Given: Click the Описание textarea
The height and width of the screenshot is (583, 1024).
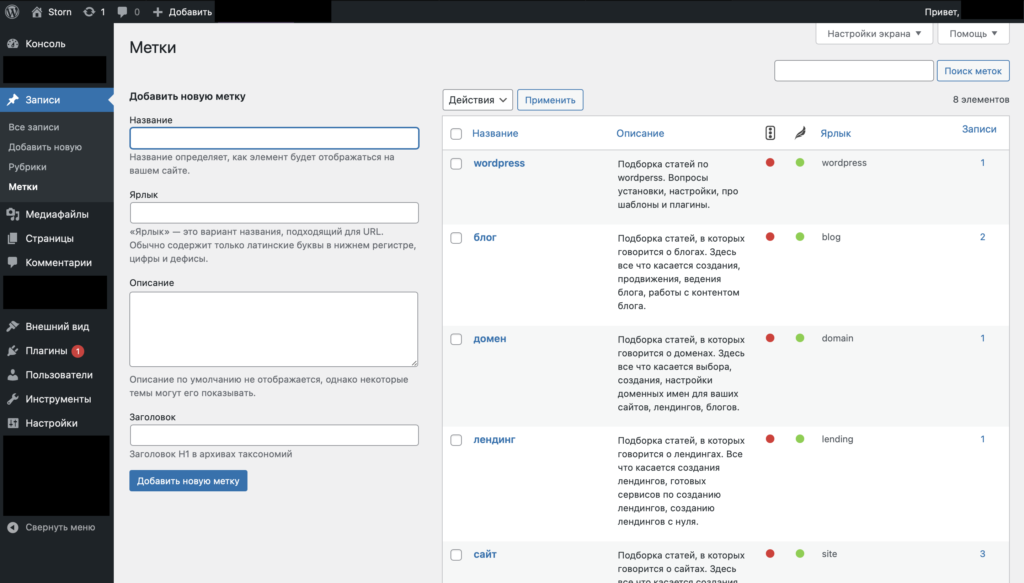Looking at the screenshot, I should [274, 329].
